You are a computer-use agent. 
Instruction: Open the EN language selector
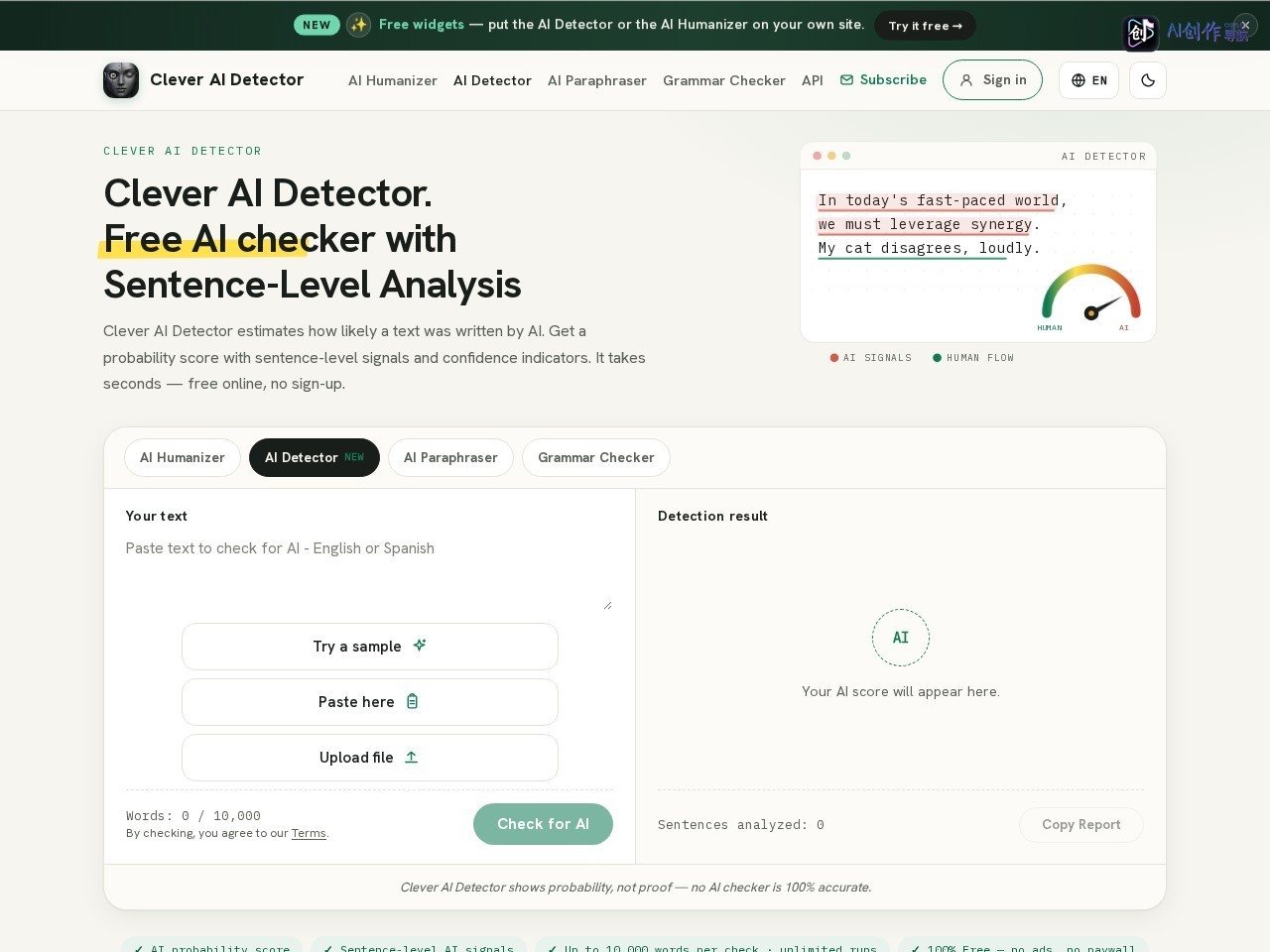coord(1088,80)
